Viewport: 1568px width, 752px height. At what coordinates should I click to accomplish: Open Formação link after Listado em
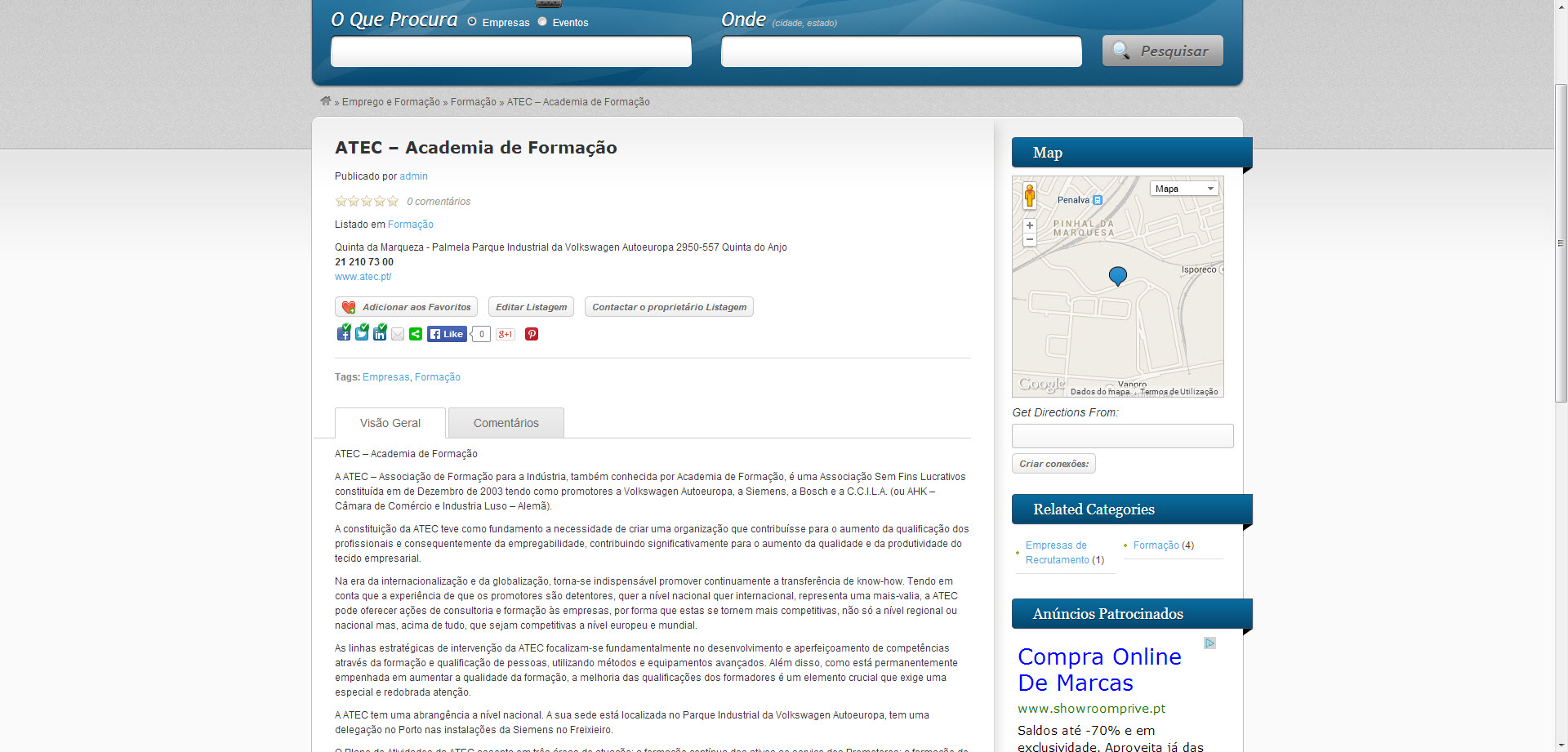pos(411,225)
